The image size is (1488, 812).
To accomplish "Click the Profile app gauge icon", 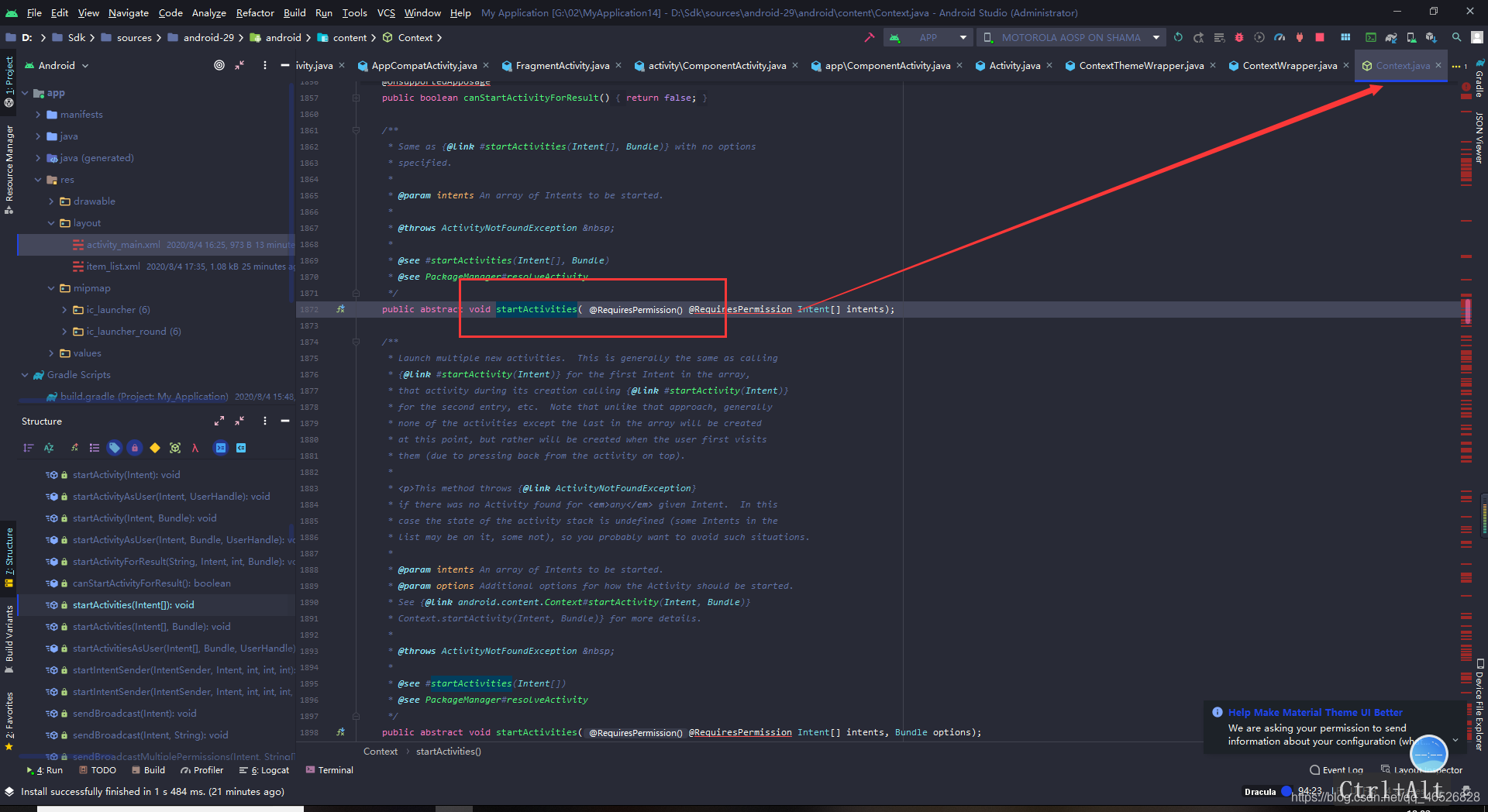I will coord(1279,37).
